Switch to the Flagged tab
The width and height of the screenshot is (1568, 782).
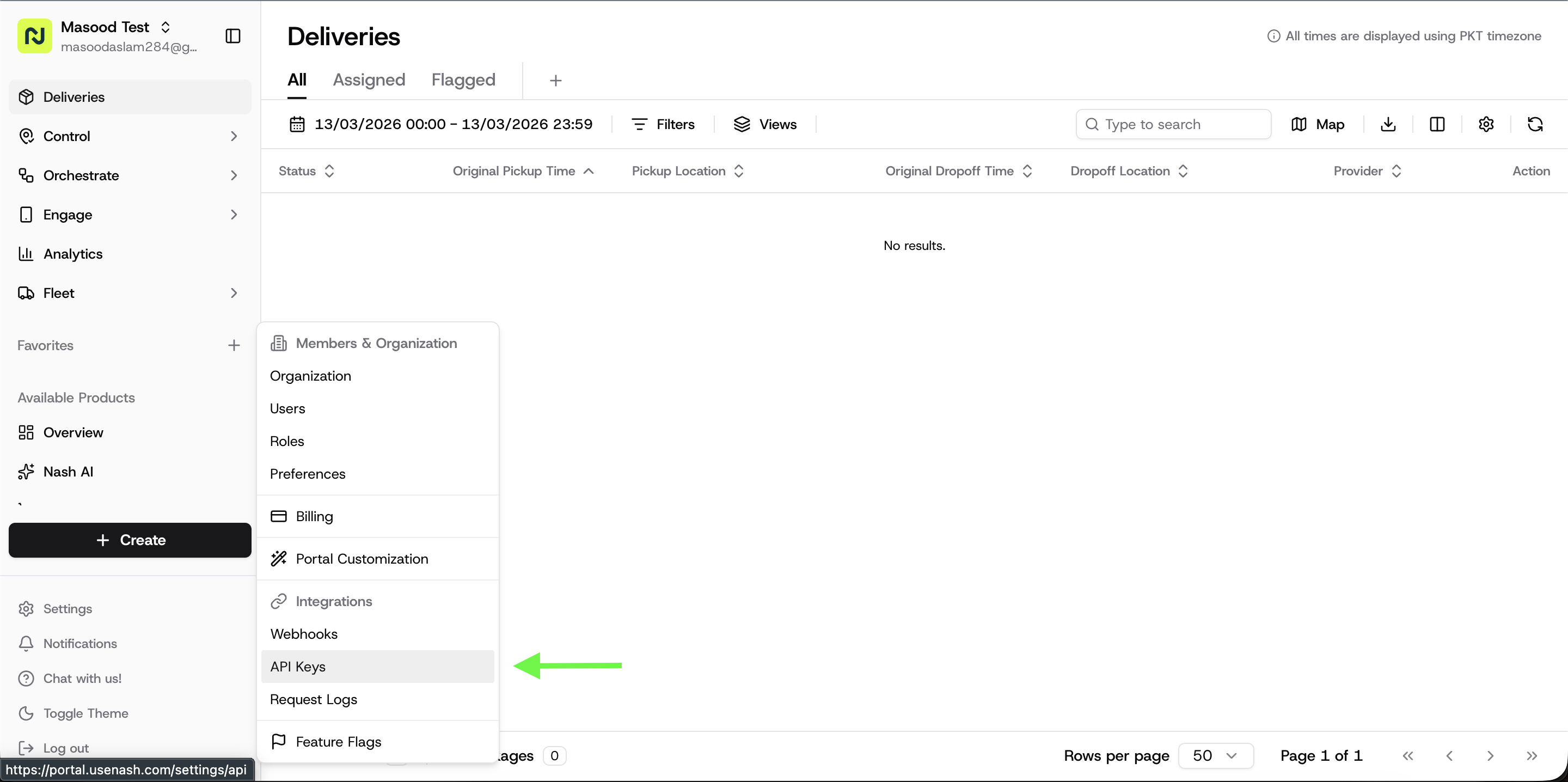[463, 80]
